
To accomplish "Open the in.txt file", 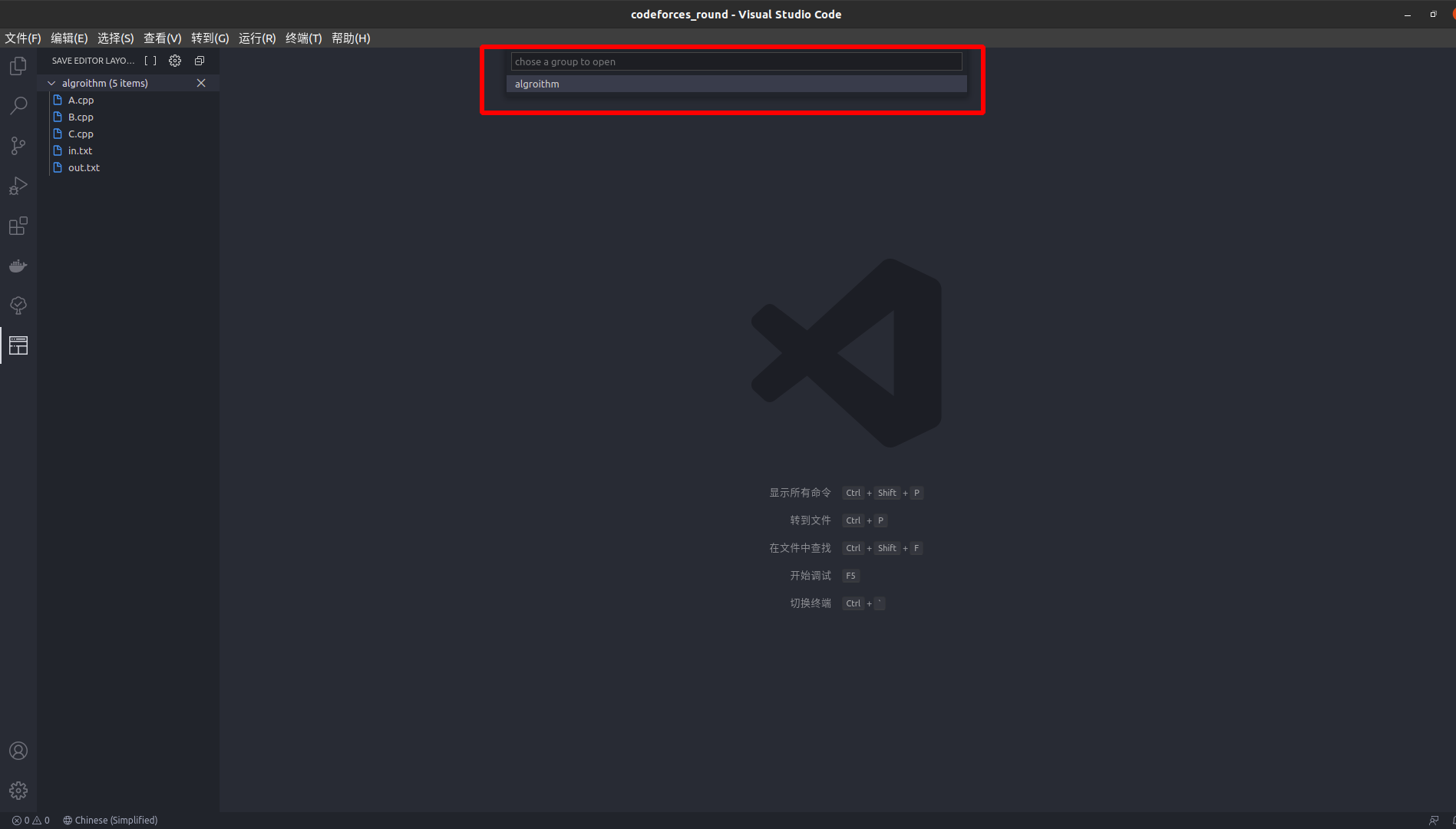I will point(80,150).
